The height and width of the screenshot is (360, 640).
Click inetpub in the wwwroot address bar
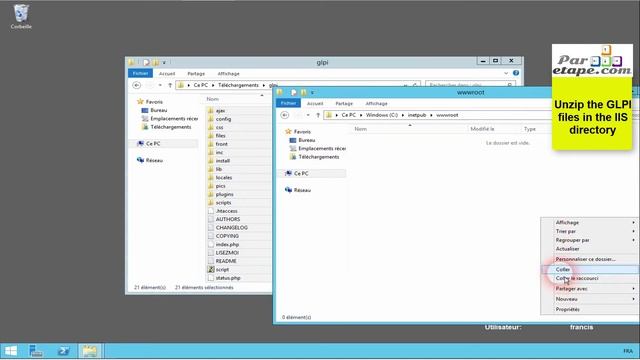417,115
